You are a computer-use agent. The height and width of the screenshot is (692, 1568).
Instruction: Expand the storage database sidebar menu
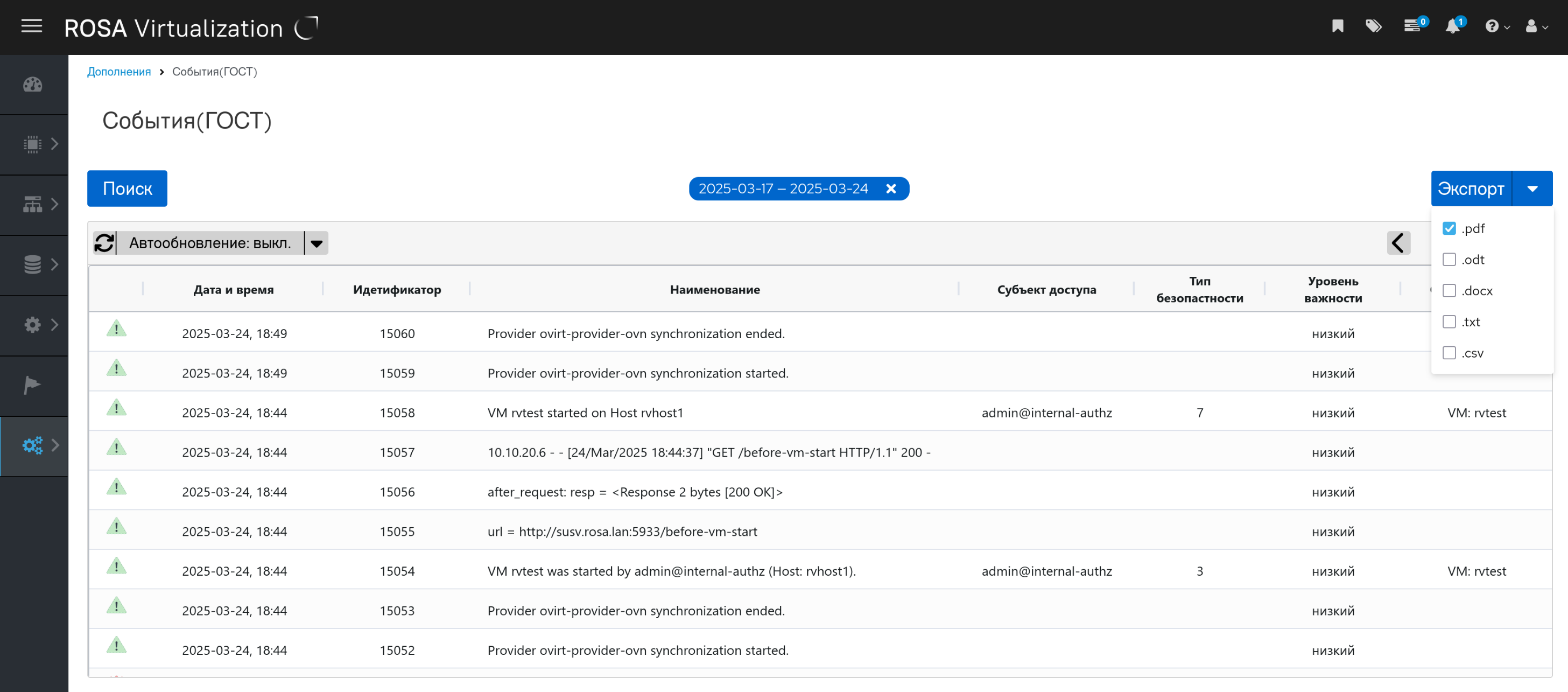click(34, 264)
